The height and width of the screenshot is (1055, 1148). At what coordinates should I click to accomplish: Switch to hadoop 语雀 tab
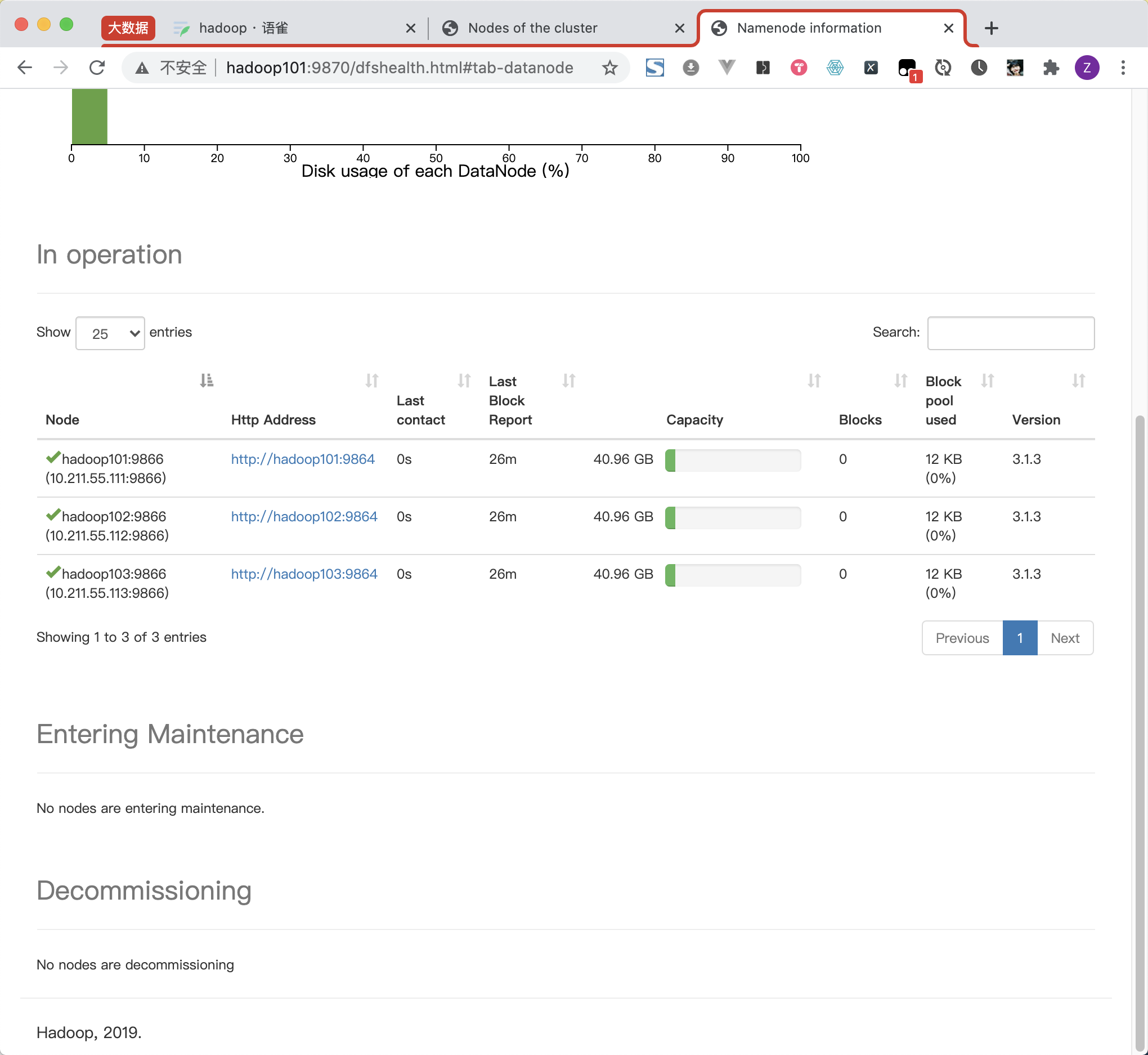coord(244,28)
